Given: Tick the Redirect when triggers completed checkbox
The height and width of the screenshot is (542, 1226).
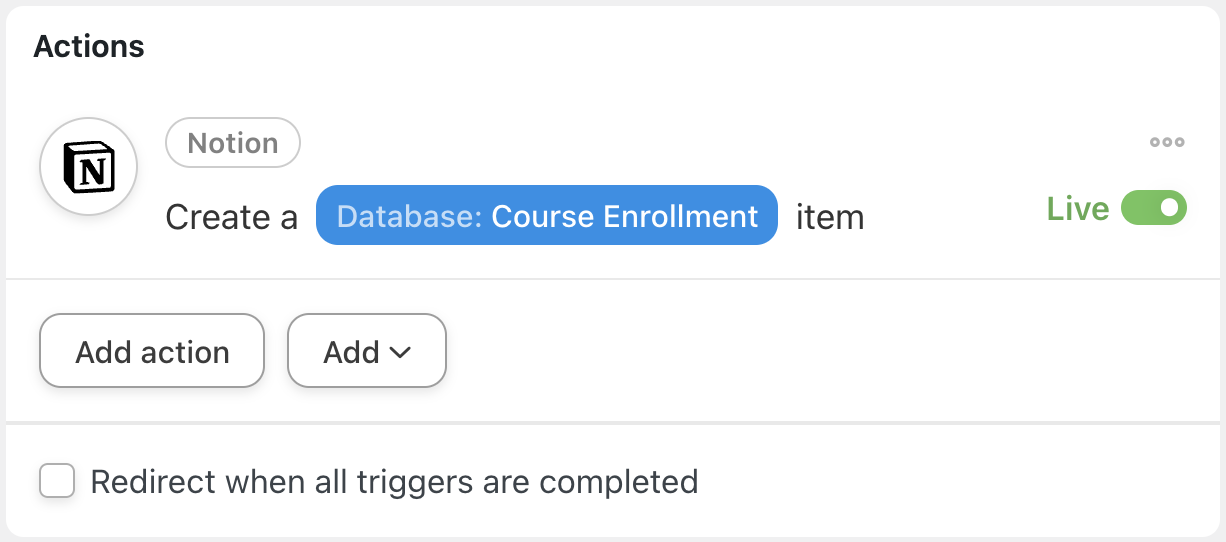Looking at the screenshot, I should 57,481.
